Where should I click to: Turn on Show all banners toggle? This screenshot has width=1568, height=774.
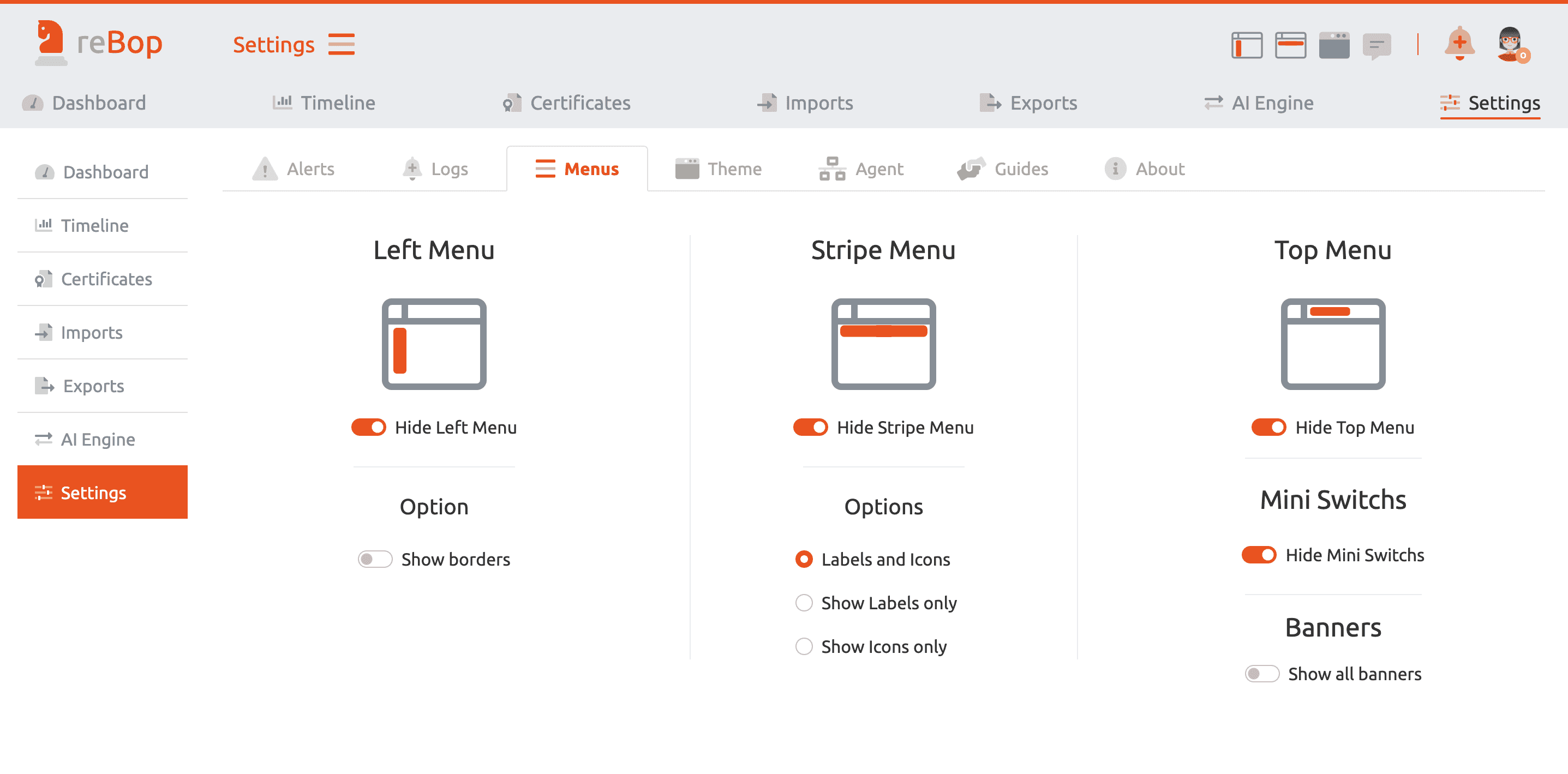1262,674
